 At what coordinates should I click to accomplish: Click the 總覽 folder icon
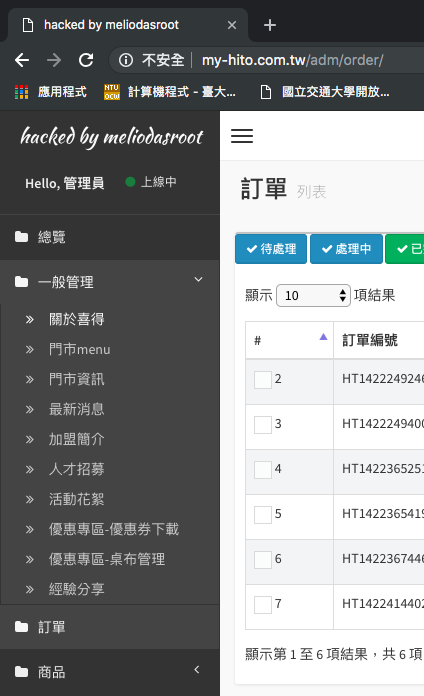(21, 237)
